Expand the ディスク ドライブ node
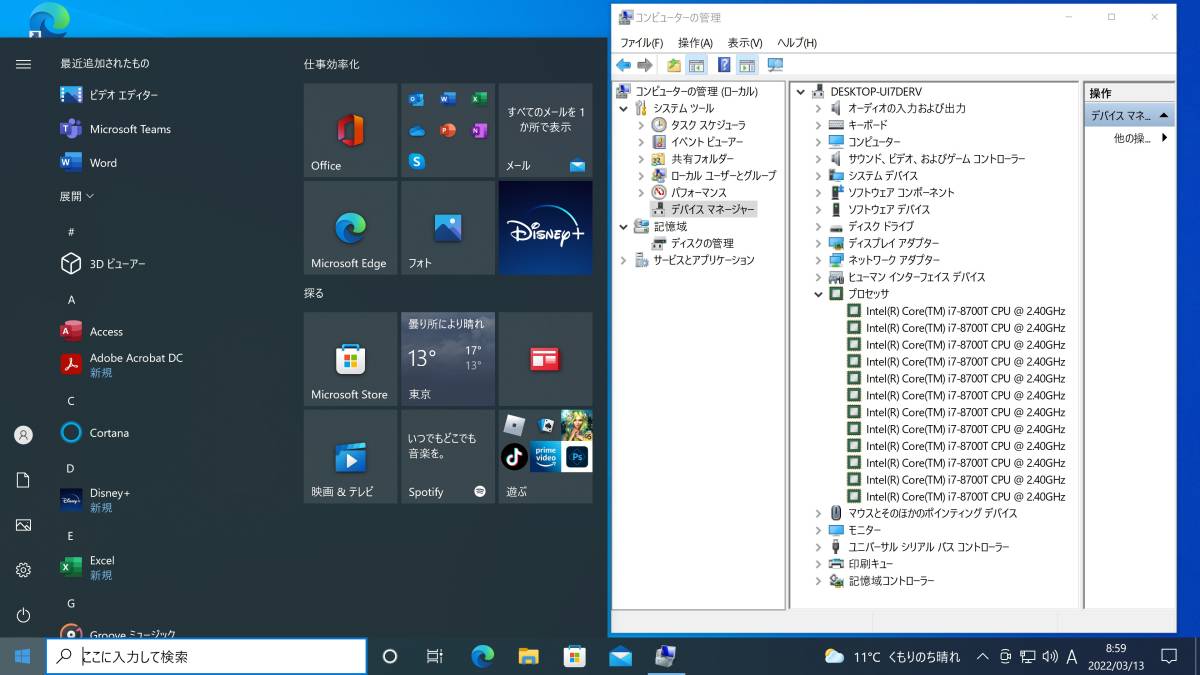Viewport: 1200px width, 675px height. coord(819,227)
